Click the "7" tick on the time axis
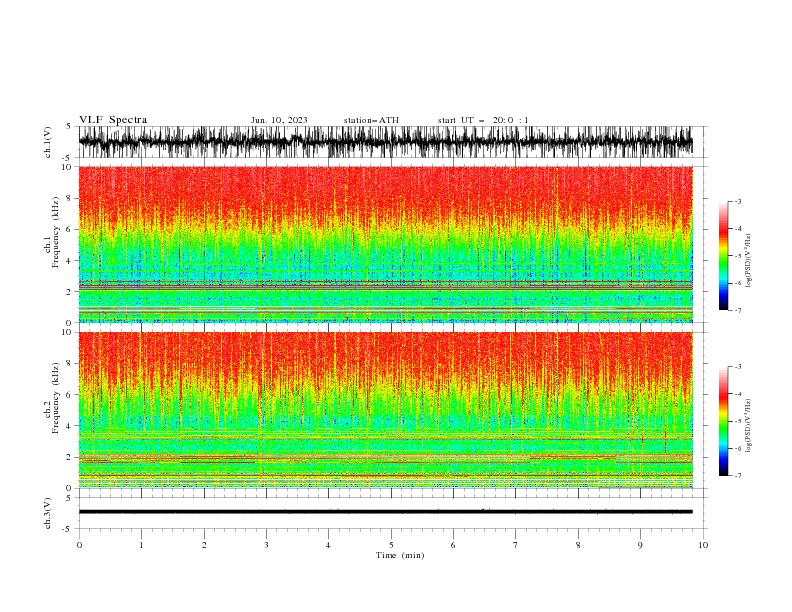The image size is (792, 612). (516, 545)
